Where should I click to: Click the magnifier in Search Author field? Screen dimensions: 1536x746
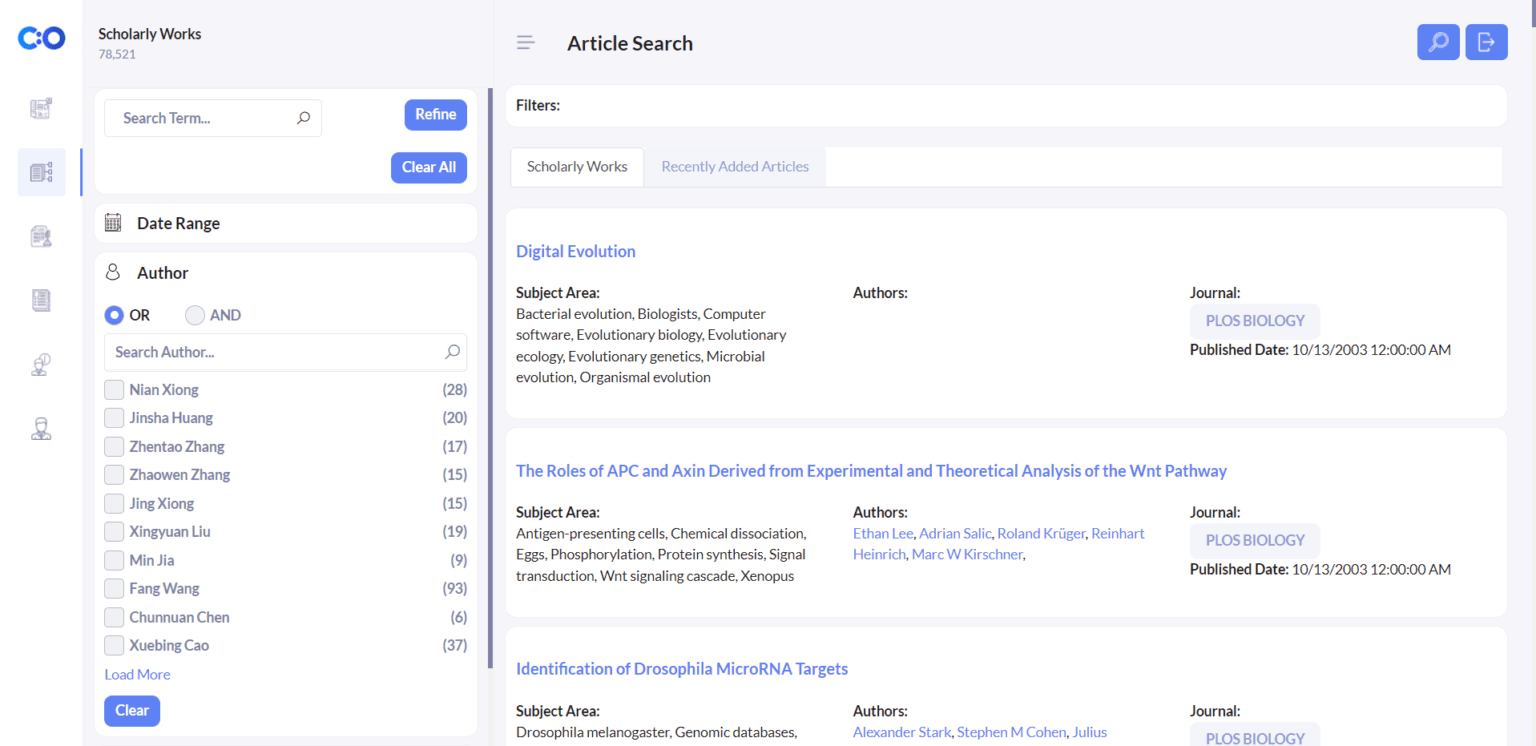tap(453, 352)
